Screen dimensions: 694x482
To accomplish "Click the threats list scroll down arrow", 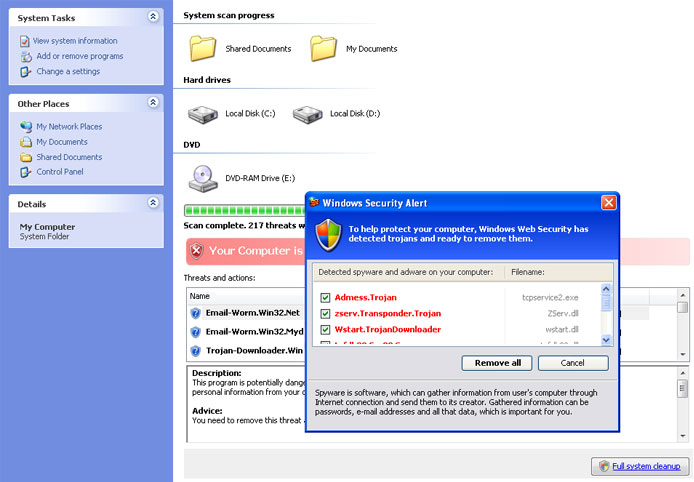I will point(683,355).
